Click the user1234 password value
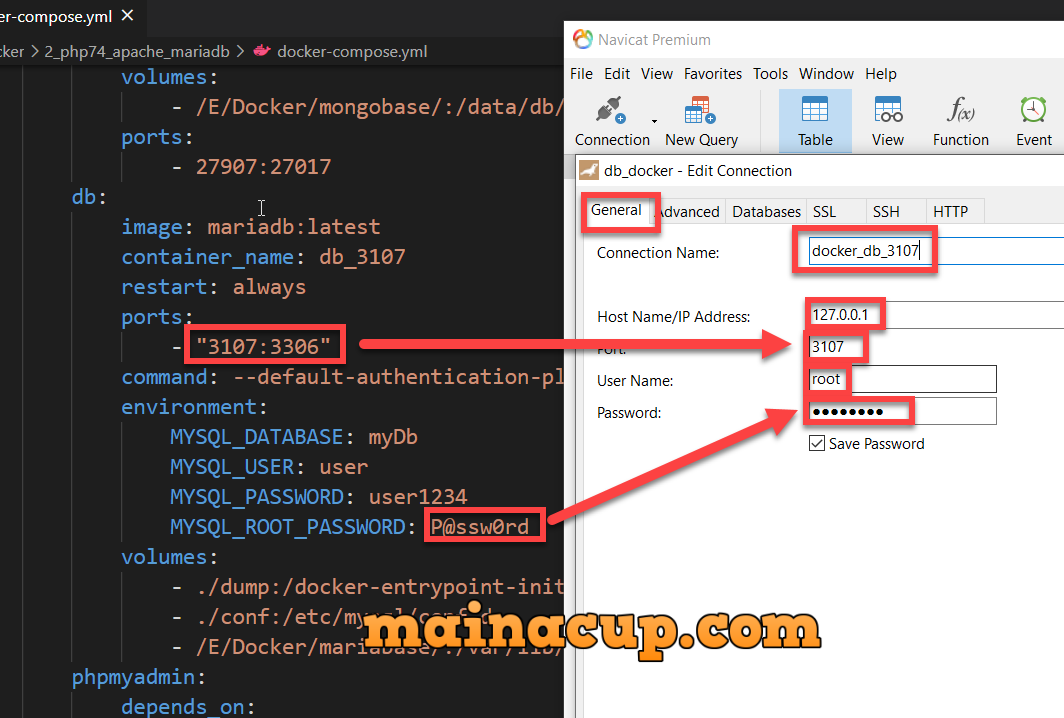Image resolution: width=1064 pixels, height=718 pixels. [418, 497]
